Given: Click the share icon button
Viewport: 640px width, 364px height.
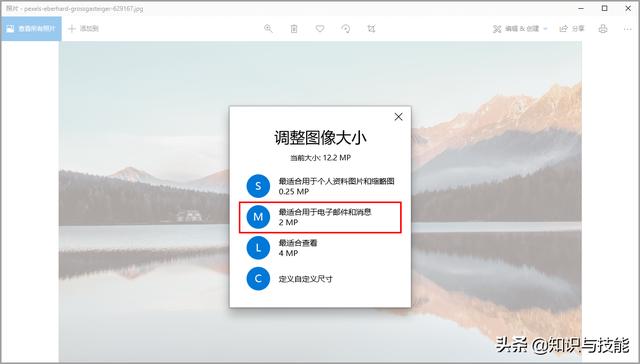Looking at the screenshot, I should click(x=571, y=29).
